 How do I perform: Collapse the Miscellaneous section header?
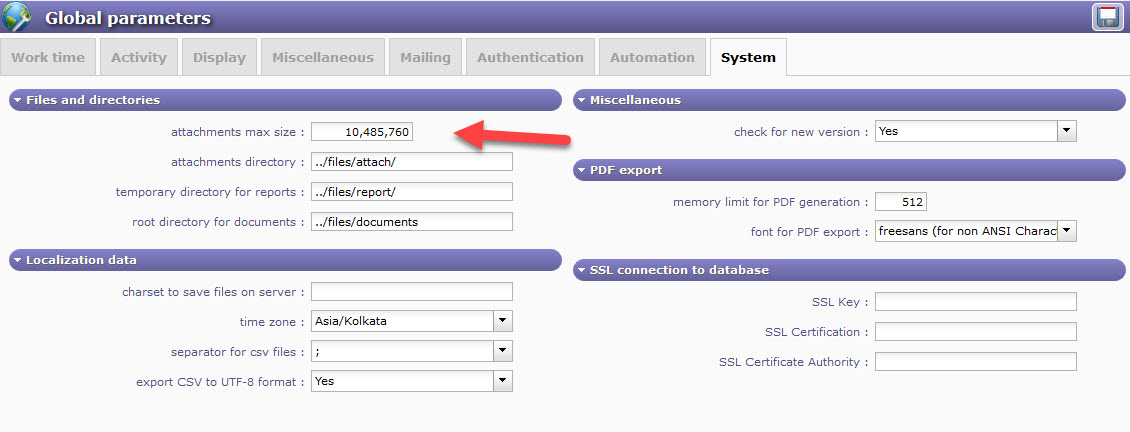[x=582, y=100]
